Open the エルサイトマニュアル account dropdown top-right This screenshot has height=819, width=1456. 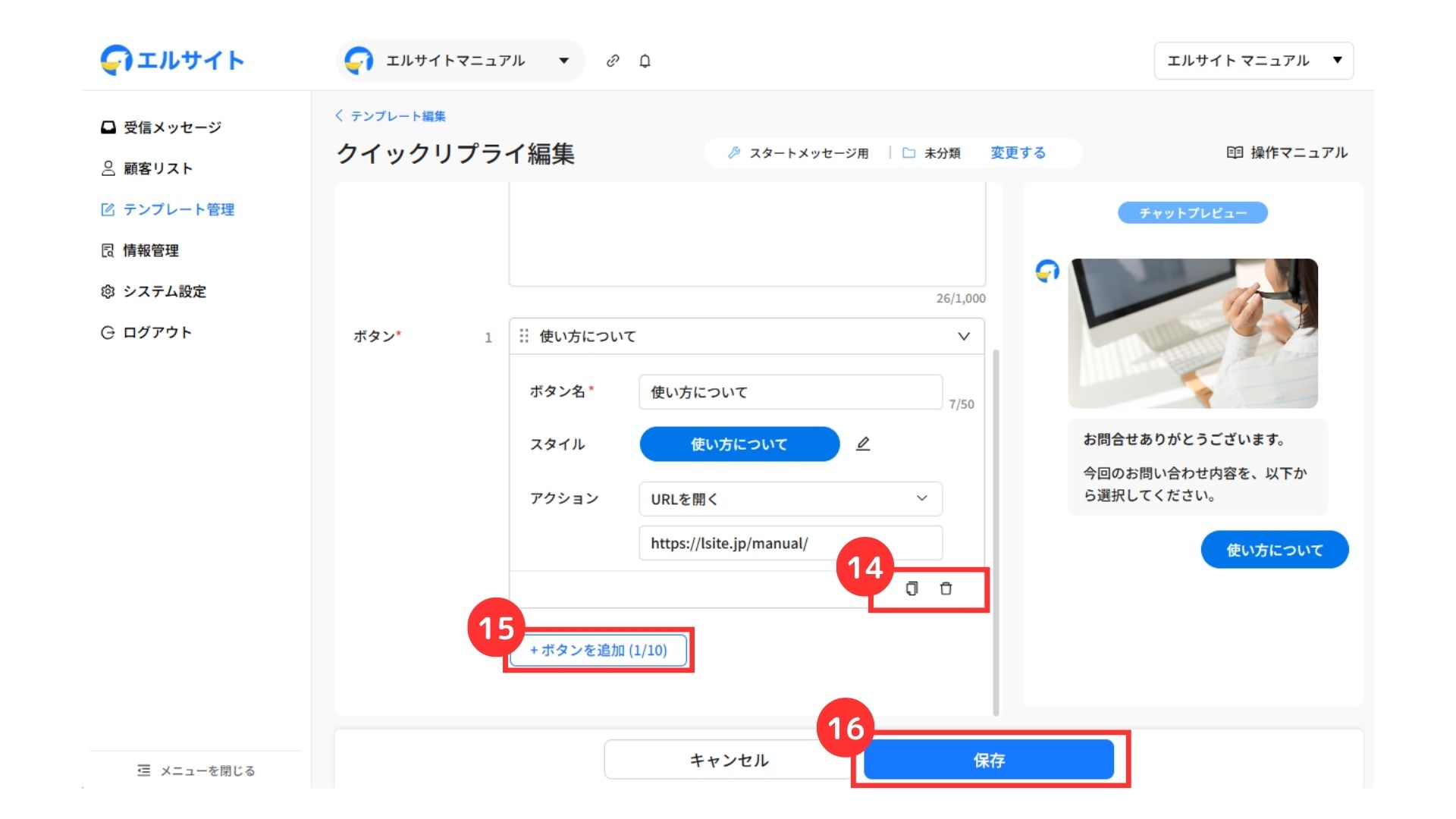pos(1253,61)
